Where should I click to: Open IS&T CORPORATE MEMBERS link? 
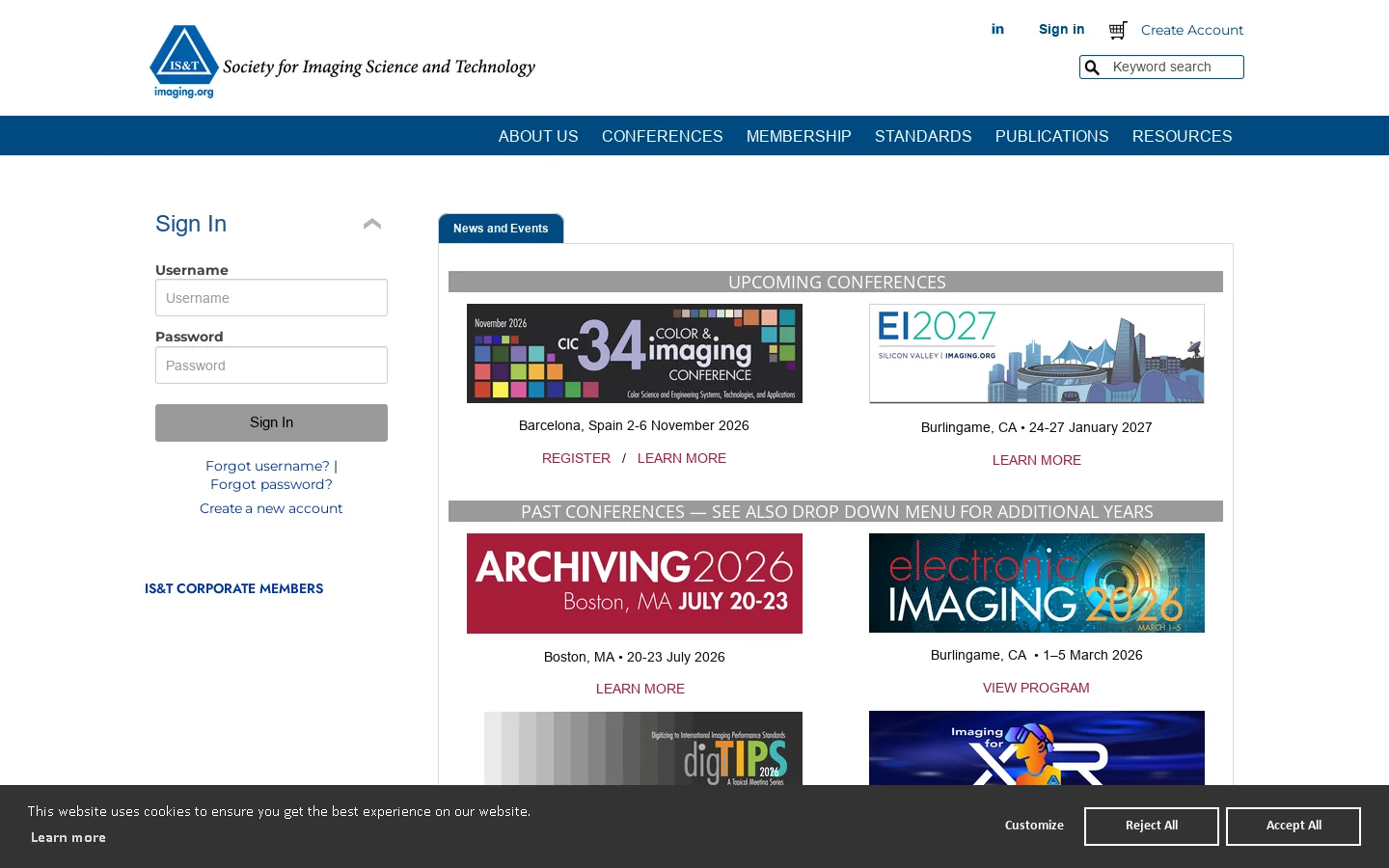click(233, 588)
